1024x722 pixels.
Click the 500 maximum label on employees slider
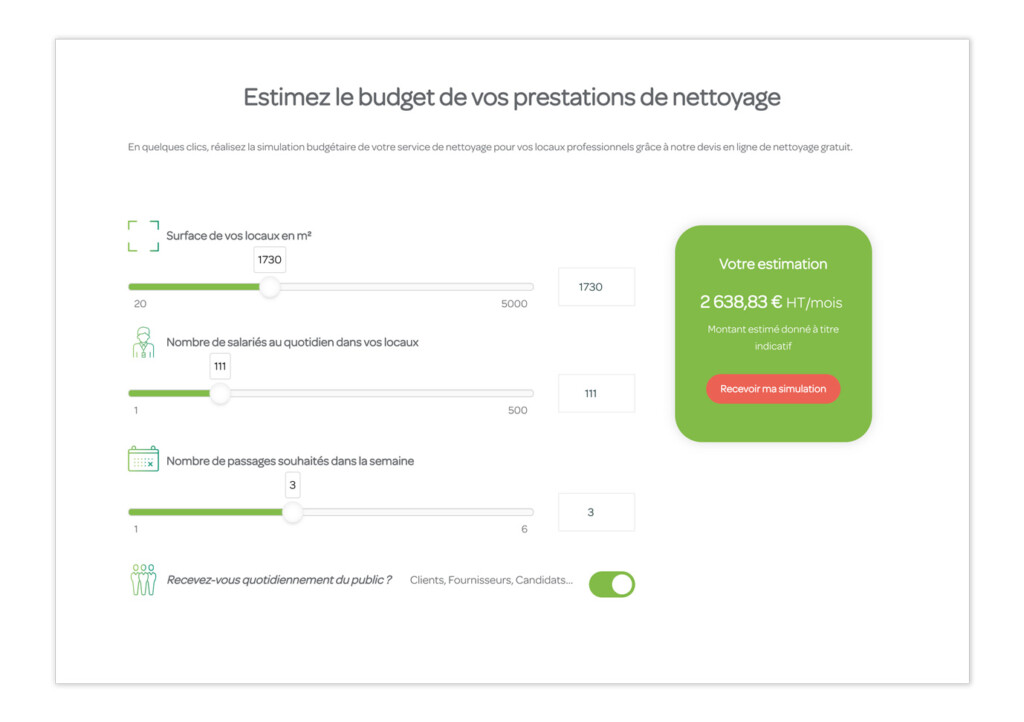(517, 410)
